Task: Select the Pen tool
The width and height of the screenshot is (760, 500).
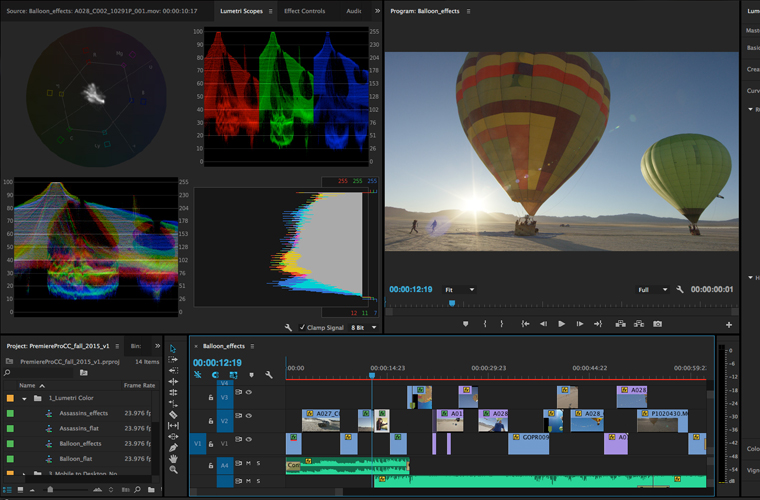Action: [x=173, y=448]
